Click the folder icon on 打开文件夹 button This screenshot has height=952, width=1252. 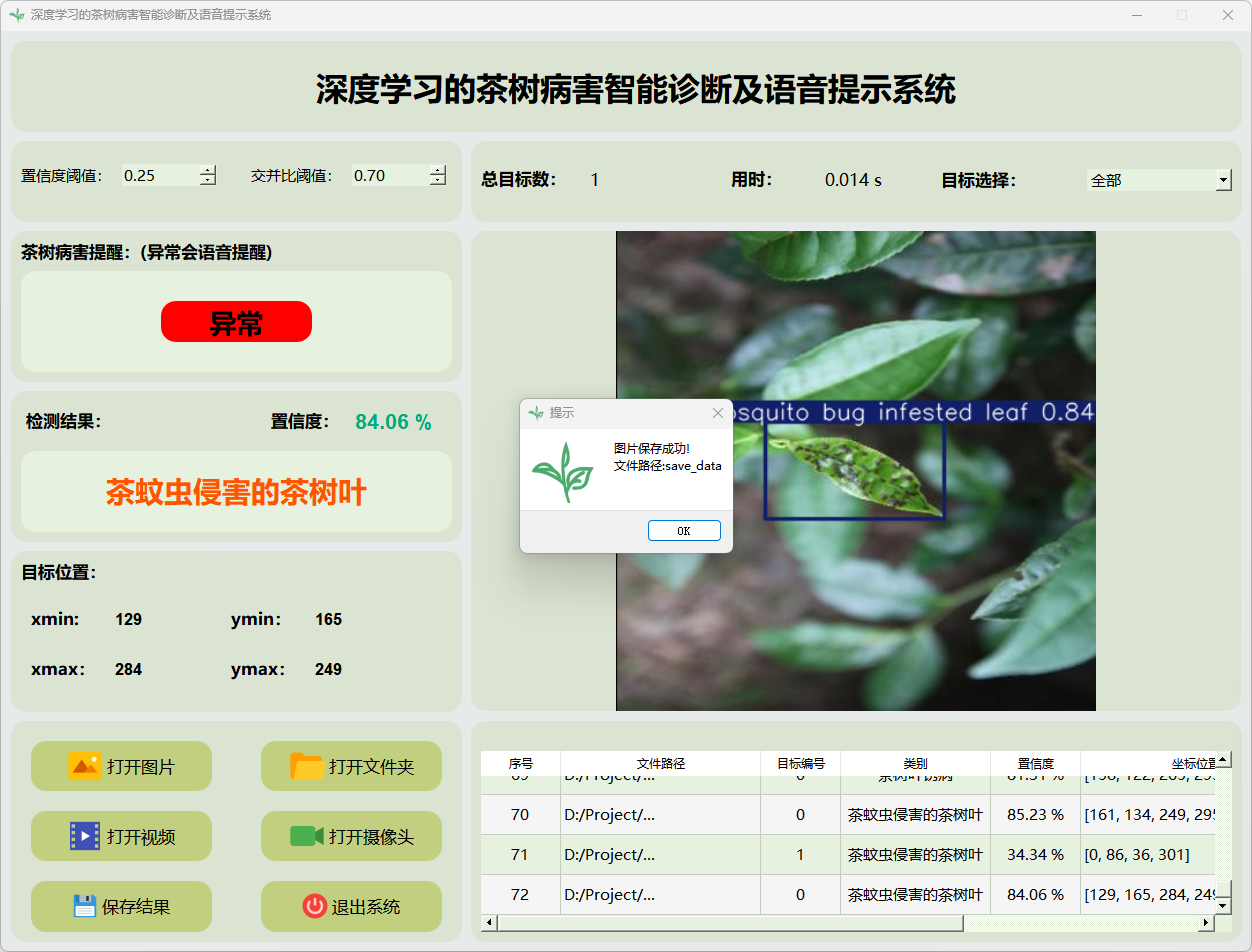(x=307, y=766)
